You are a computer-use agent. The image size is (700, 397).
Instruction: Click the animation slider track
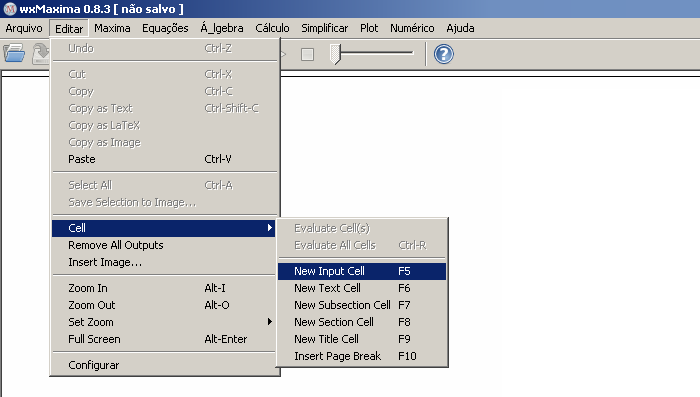click(x=377, y=53)
